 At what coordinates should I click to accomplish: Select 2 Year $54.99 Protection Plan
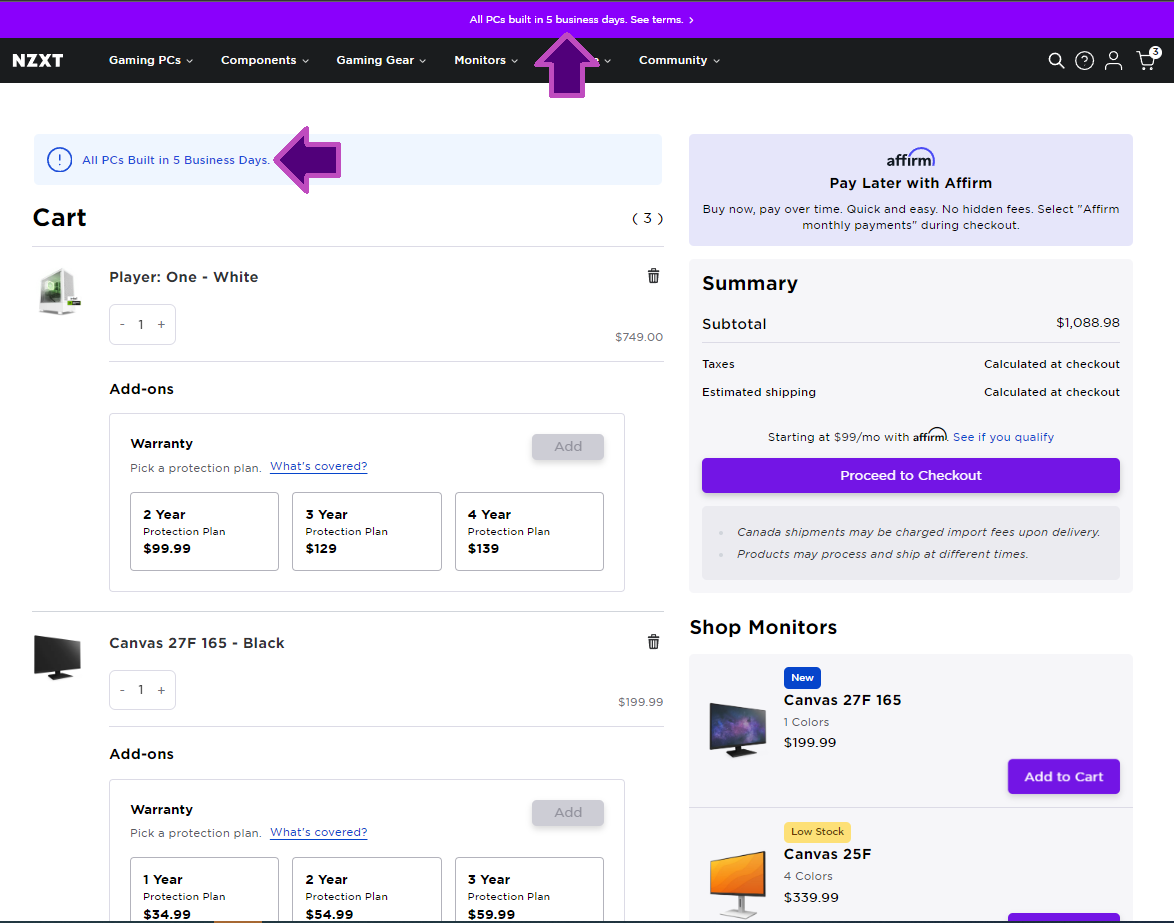pos(367,890)
